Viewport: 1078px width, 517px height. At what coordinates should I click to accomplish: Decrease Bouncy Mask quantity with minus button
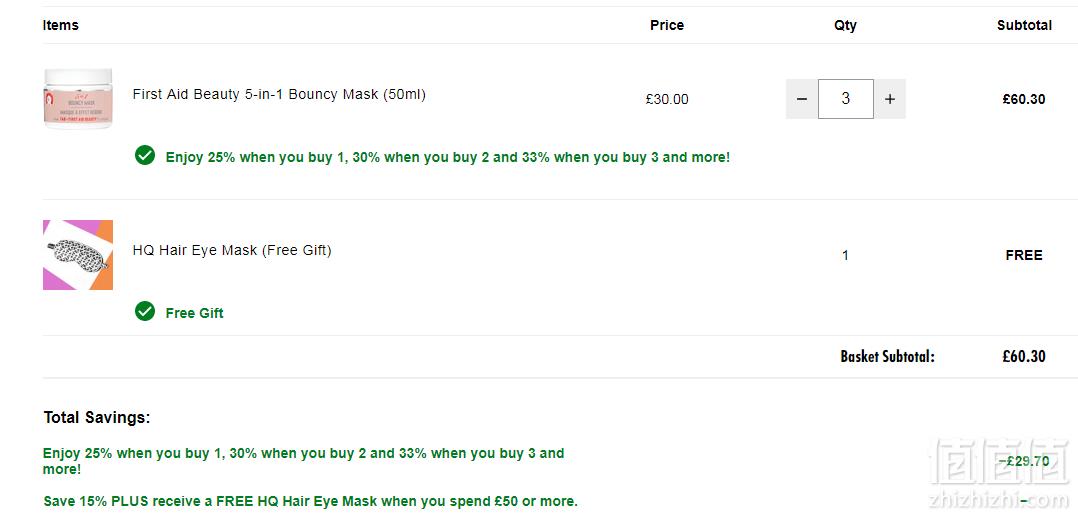tap(802, 99)
